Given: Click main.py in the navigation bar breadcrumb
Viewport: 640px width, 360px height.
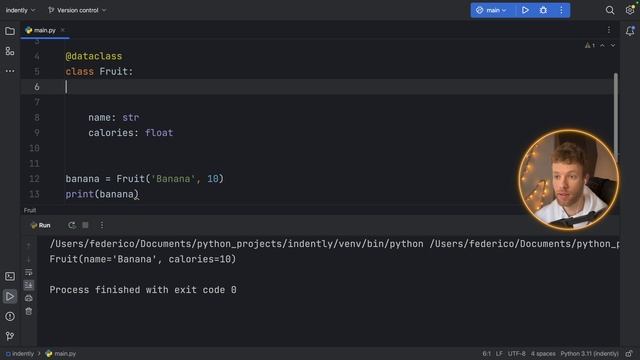Looking at the screenshot, I should (61, 353).
